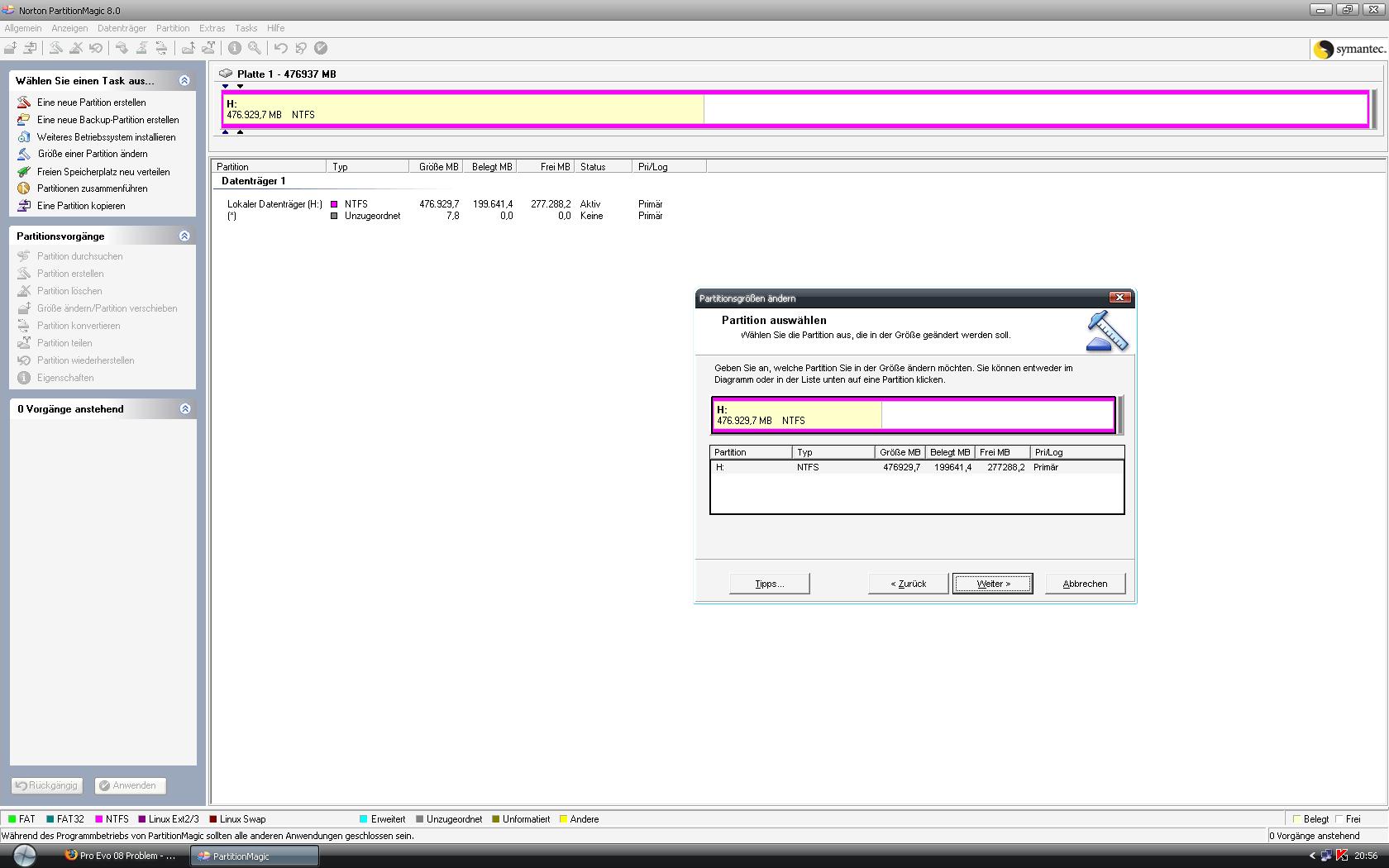Click the PartitionMagic taskbar button
The height and width of the screenshot is (868, 1389).
(255, 856)
